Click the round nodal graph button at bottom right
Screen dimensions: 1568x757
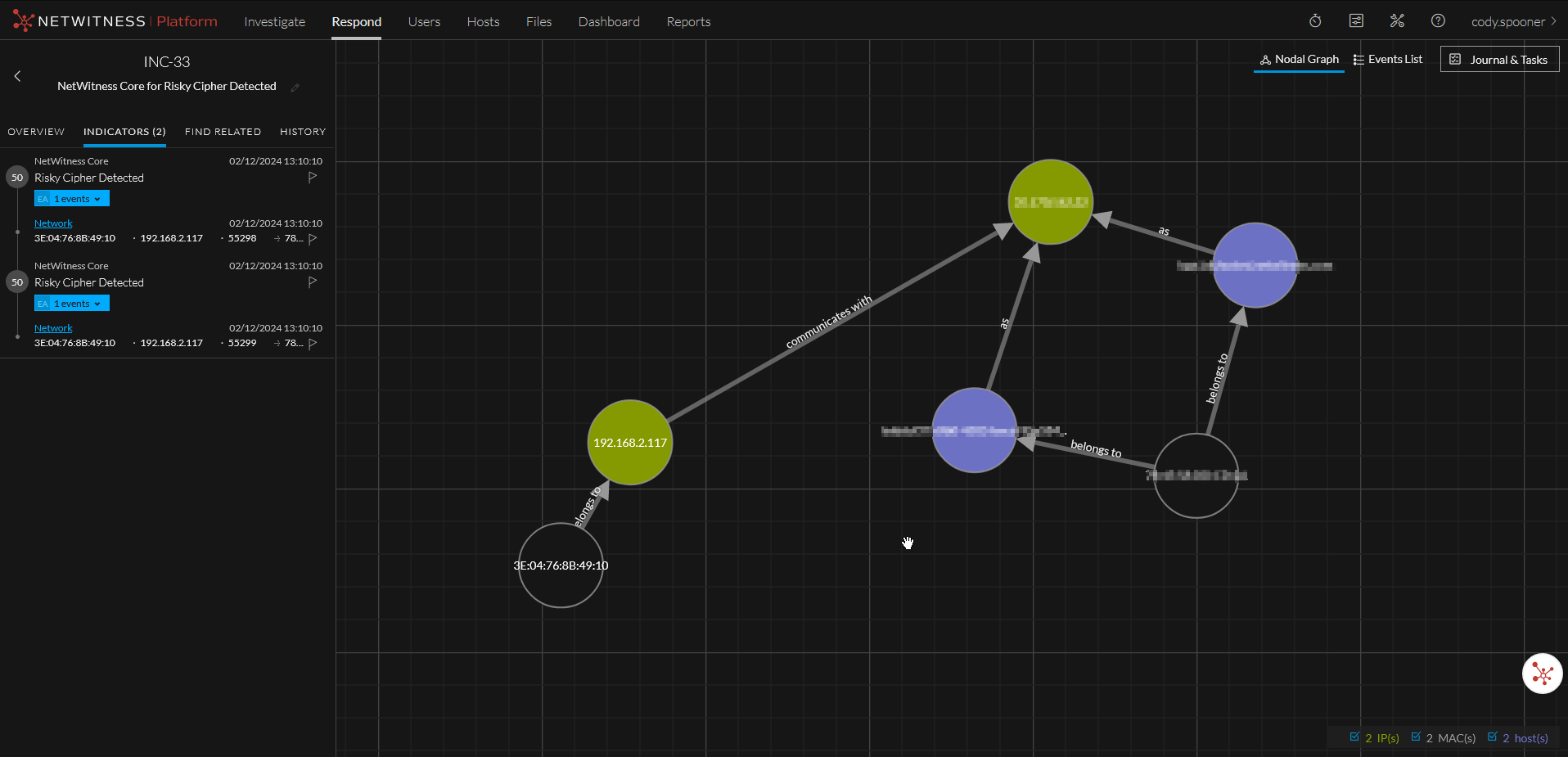pyautogui.click(x=1542, y=674)
